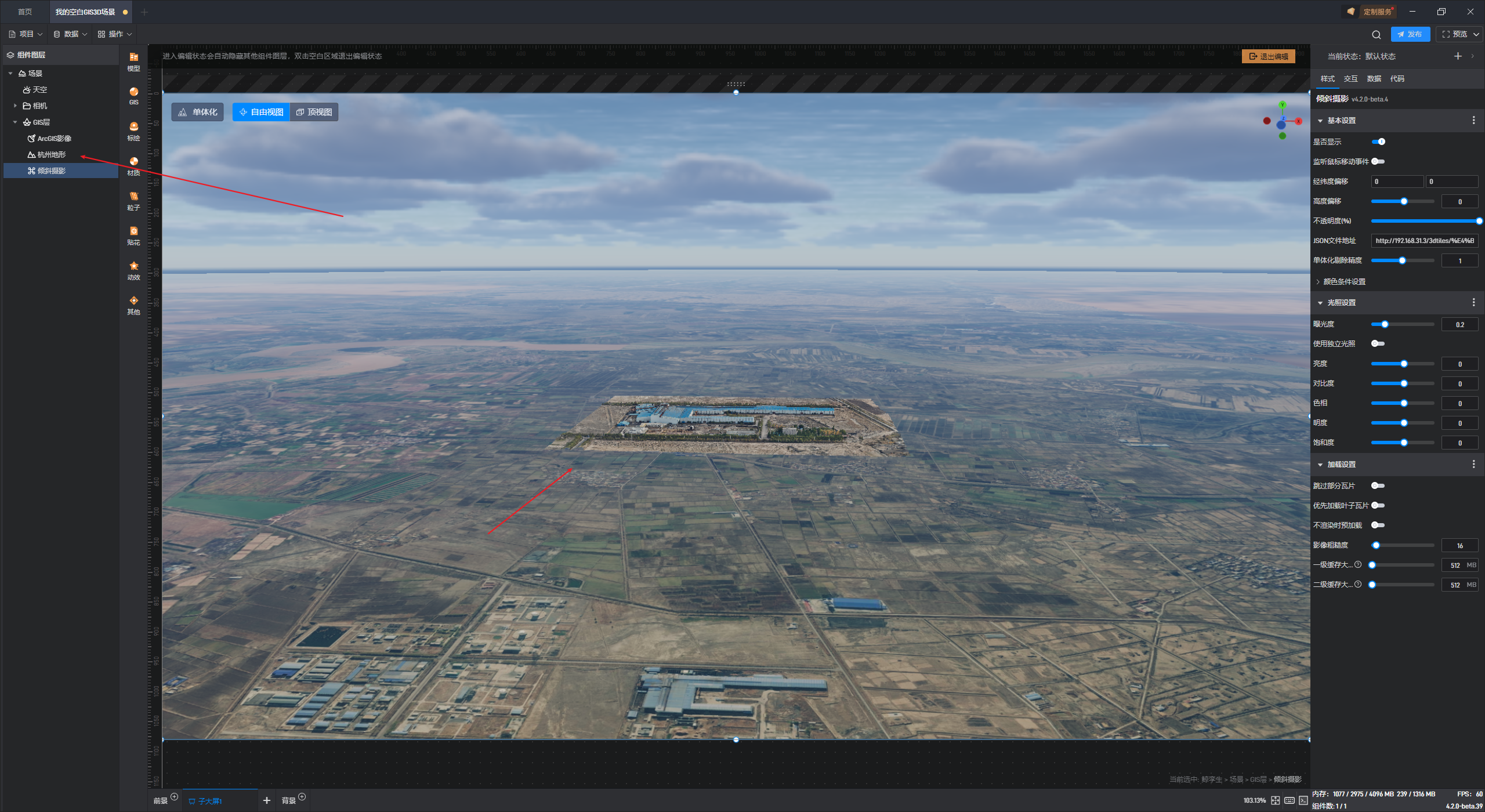Switch to the 交互 tab
The image size is (1485, 812).
coord(1350,79)
